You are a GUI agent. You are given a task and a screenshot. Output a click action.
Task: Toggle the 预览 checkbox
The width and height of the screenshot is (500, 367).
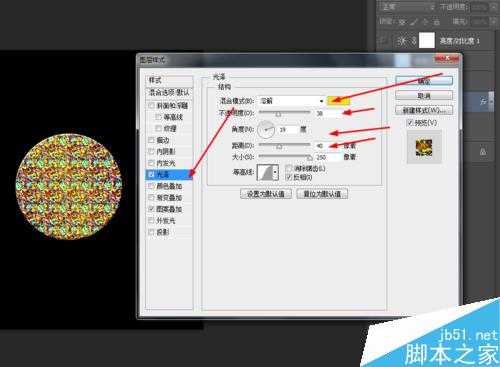[410, 123]
